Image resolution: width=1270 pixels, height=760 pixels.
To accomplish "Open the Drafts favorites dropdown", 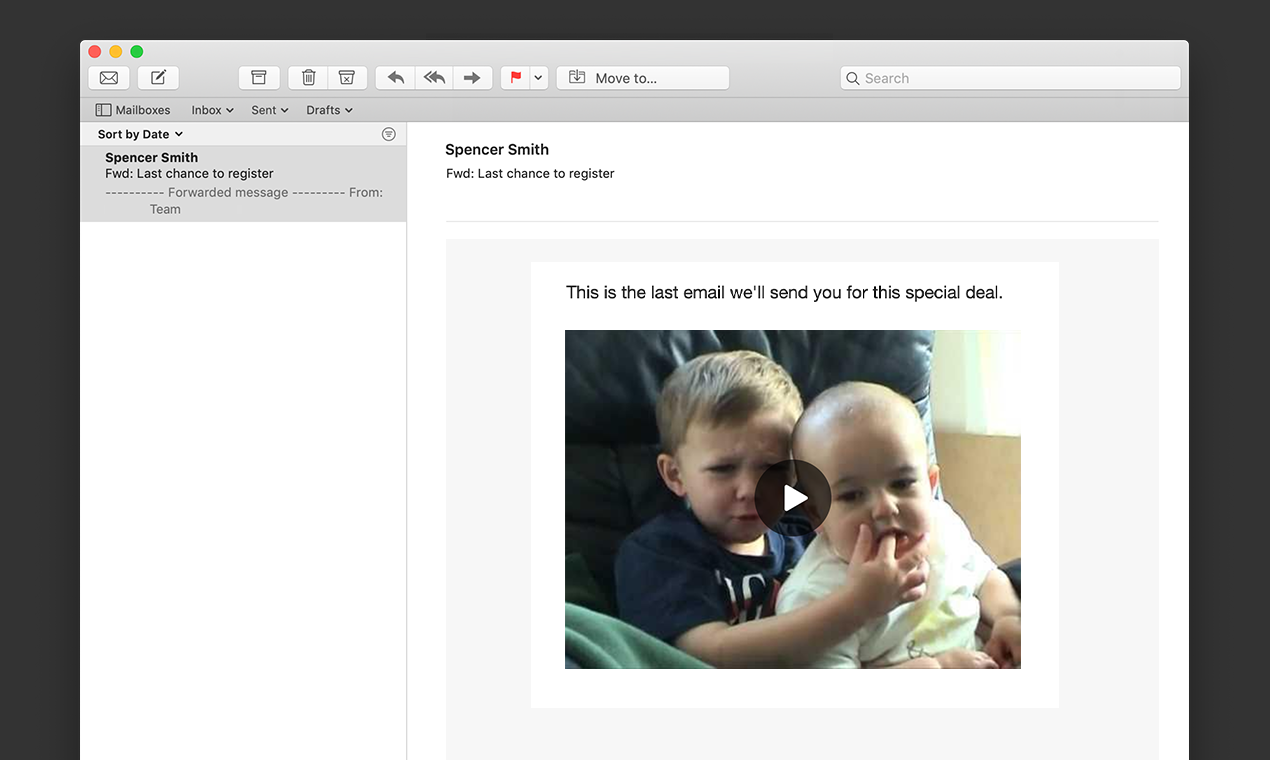I will click(x=329, y=110).
